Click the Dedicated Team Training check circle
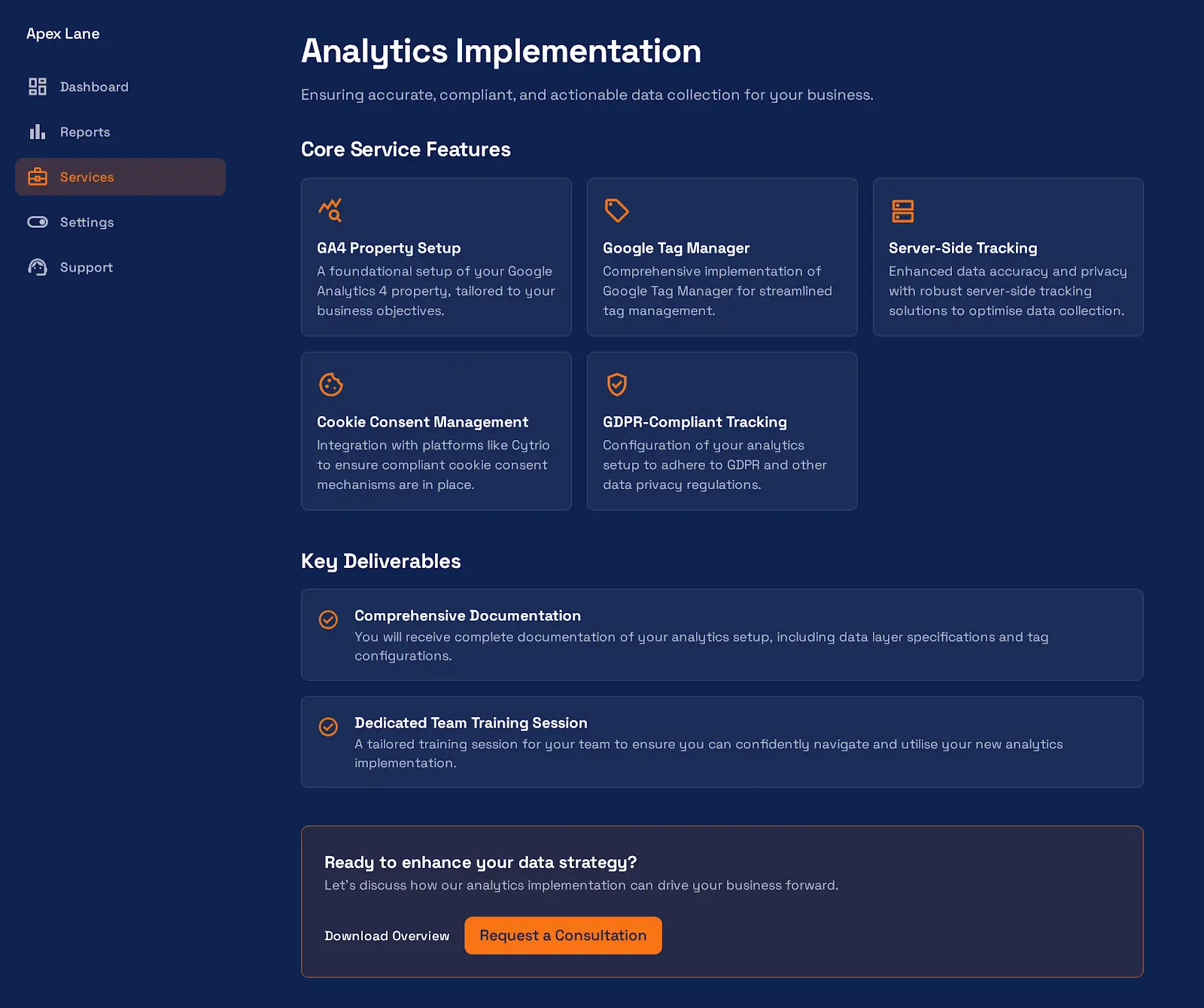 click(x=328, y=727)
